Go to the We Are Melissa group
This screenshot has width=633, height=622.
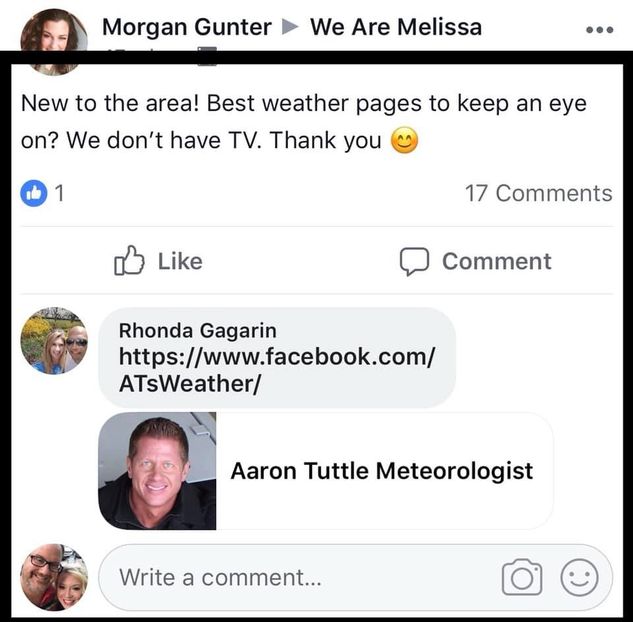396,27
